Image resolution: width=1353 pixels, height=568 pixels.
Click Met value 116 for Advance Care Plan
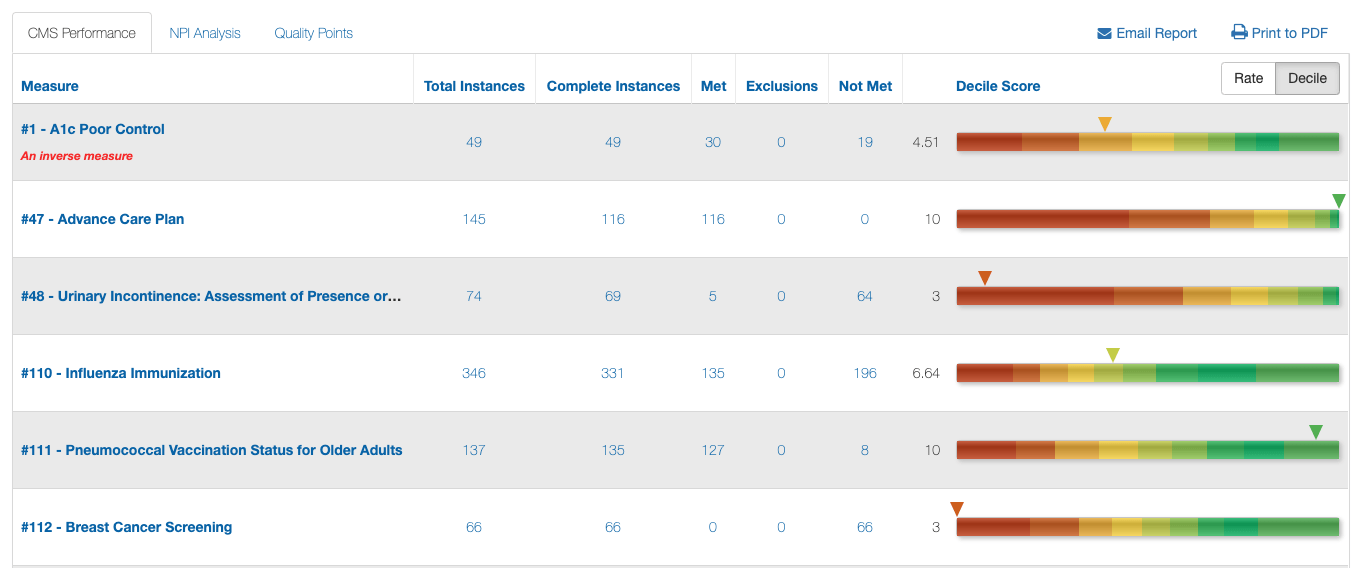713,219
